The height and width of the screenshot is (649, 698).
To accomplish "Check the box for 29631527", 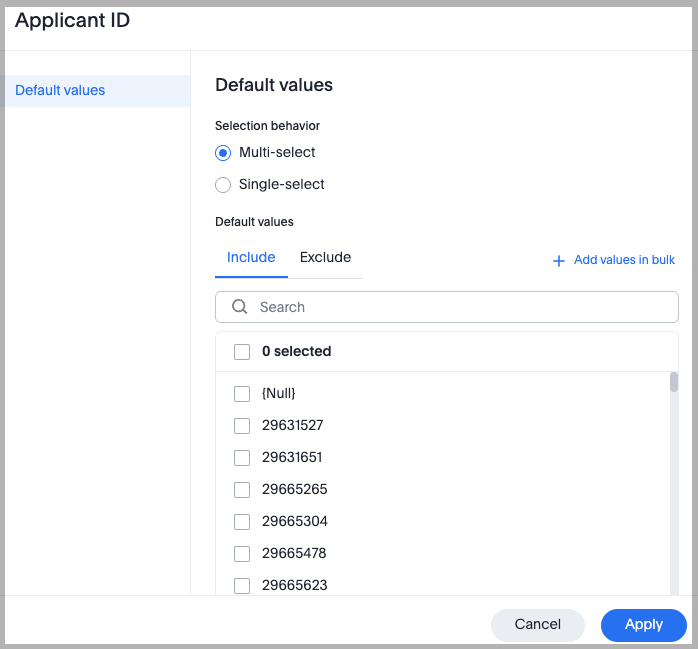I will (242, 426).
